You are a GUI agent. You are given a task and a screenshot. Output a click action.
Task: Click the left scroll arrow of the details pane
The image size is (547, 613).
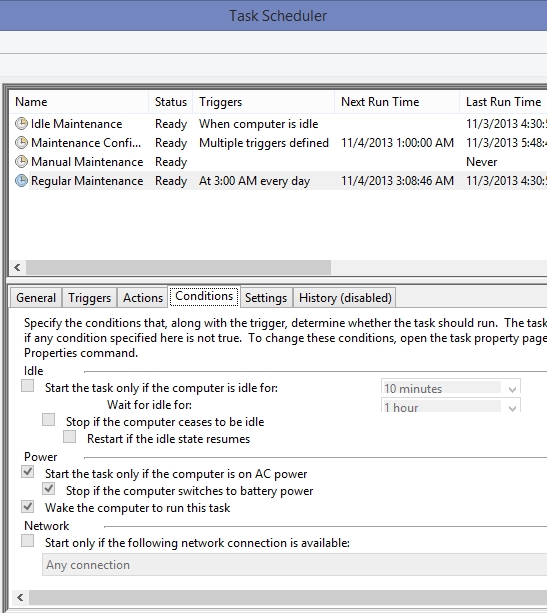pos(20,597)
